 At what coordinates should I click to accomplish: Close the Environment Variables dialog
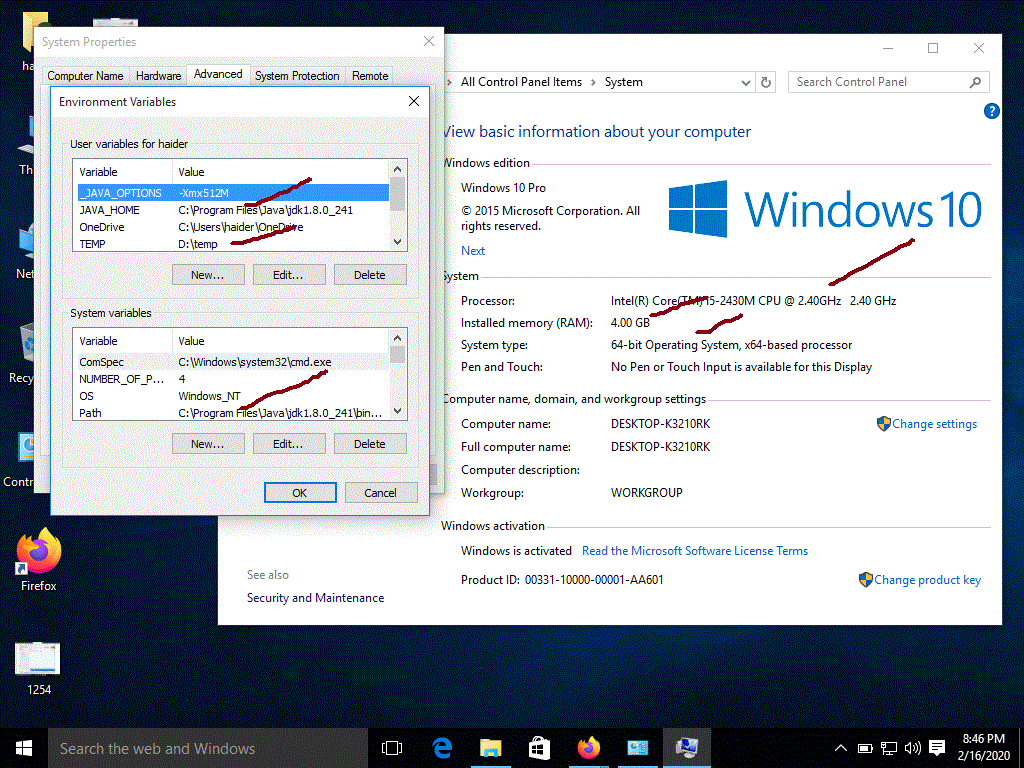click(x=414, y=101)
